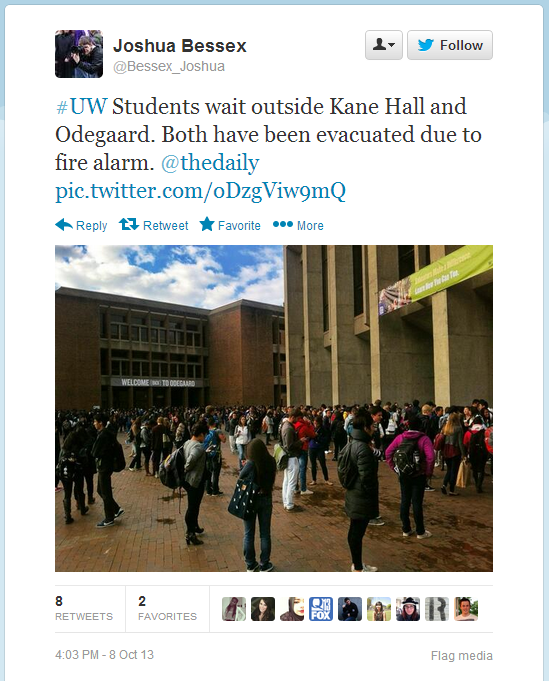Image resolution: width=549 pixels, height=681 pixels.
Task: Click the Reply arrow icon
Action: point(64,225)
